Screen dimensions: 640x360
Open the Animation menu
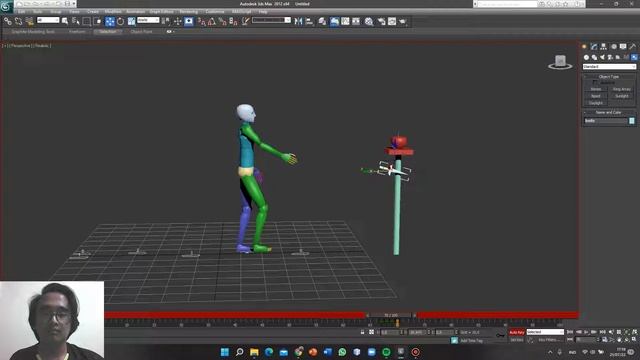click(x=136, y=12)
